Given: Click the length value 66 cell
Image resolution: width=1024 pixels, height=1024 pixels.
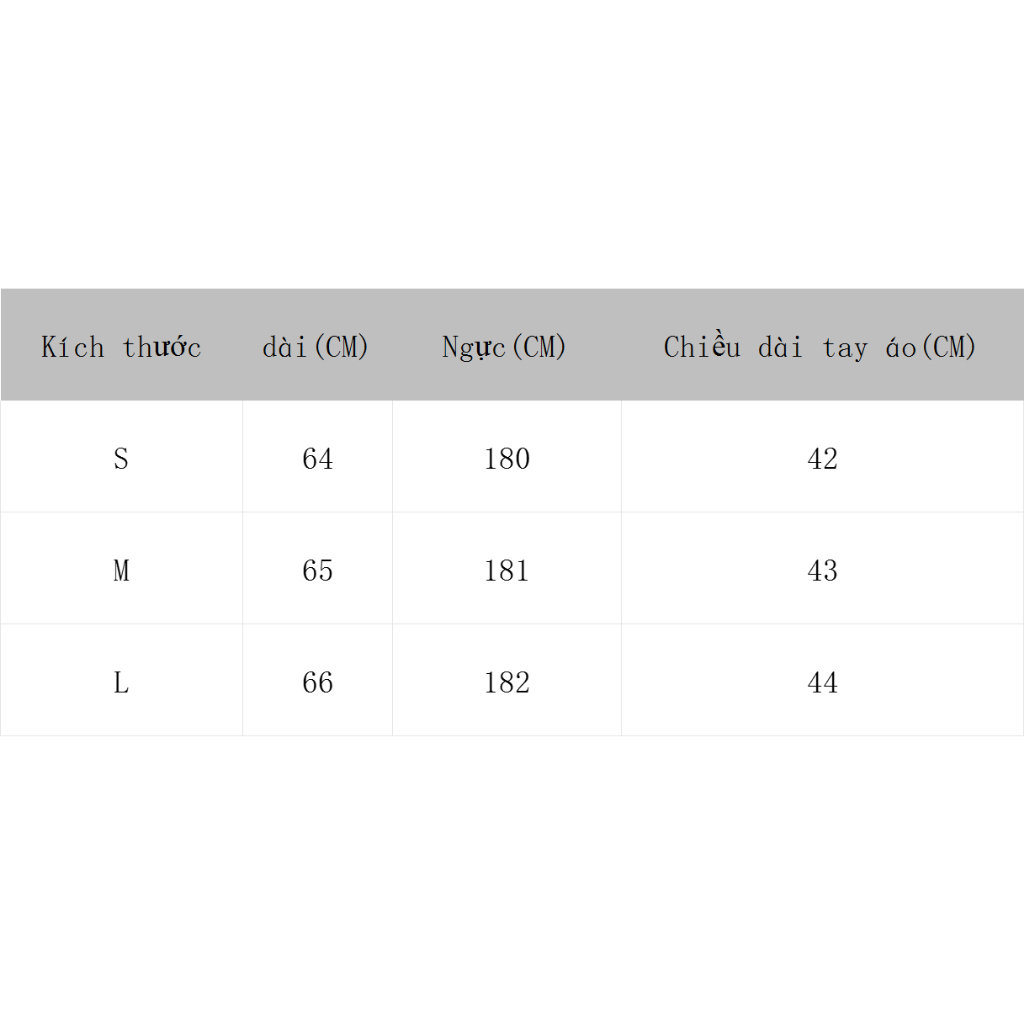Looking at the screenshot, I should click(x=317, y=683).
